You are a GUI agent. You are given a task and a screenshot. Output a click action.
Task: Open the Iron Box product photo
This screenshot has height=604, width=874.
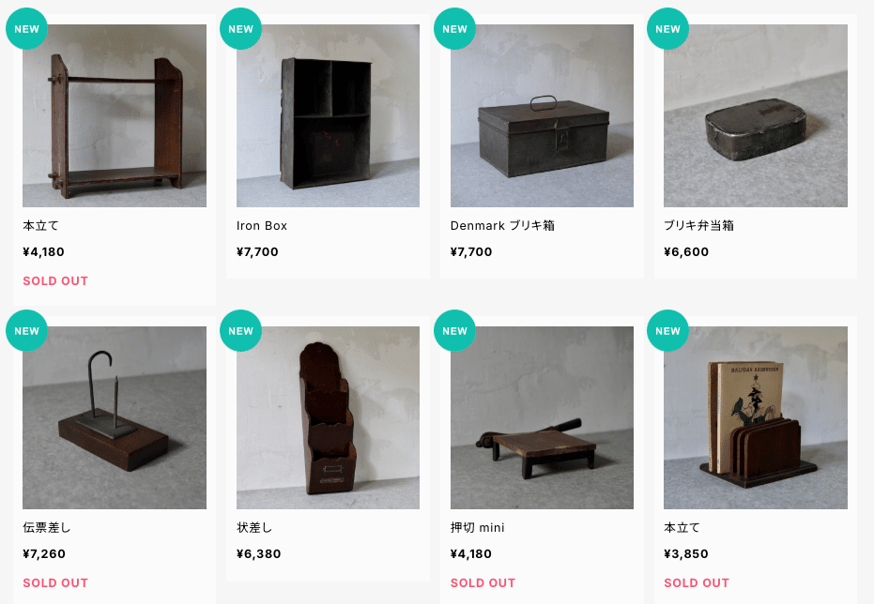[328, 115]
